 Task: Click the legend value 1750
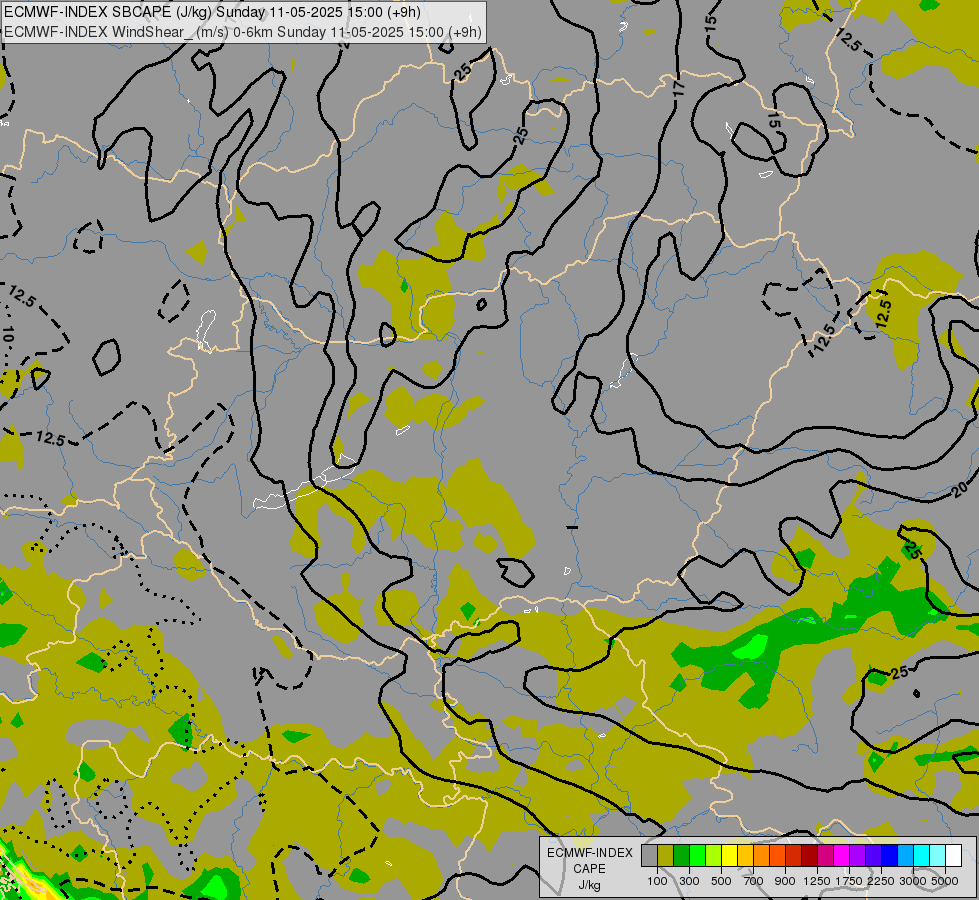(x=849, y=881)
